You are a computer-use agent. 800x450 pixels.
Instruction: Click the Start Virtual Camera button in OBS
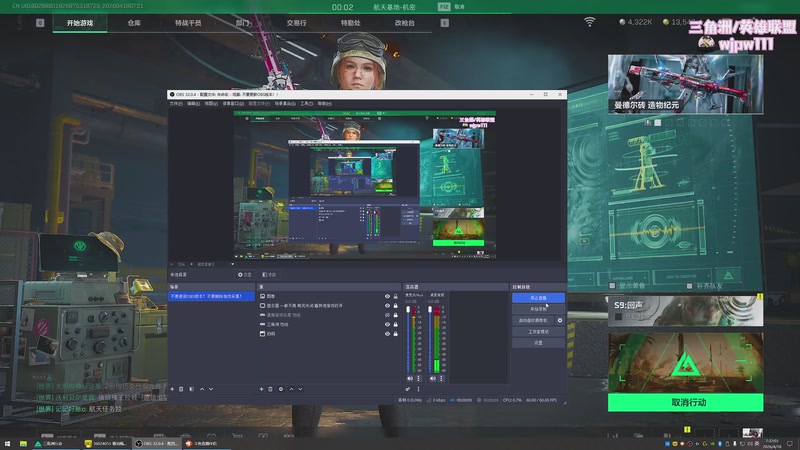pyautogui.click(x=533, y=320)
